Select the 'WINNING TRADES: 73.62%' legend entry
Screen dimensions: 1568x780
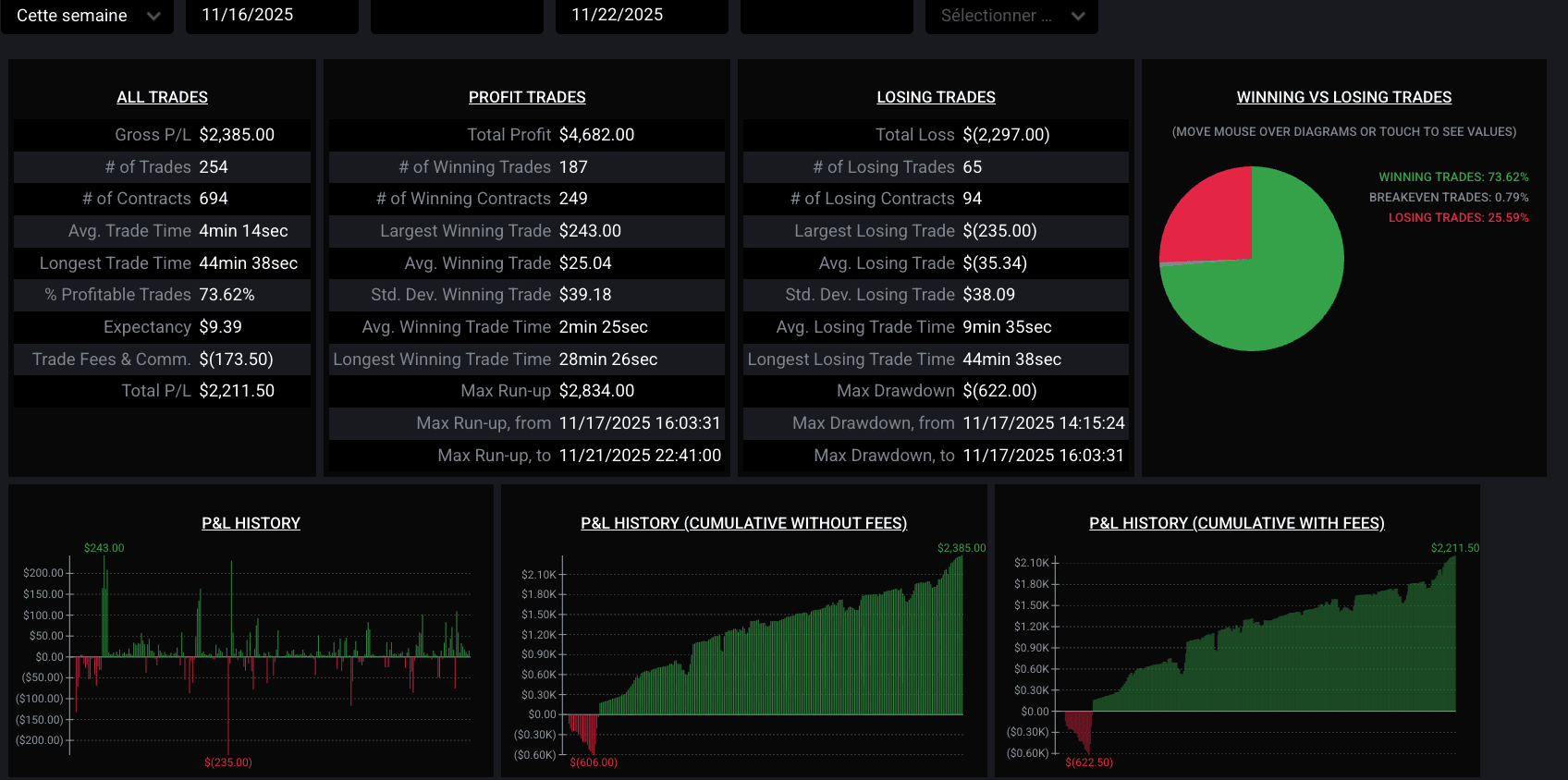coord(1453,177)
